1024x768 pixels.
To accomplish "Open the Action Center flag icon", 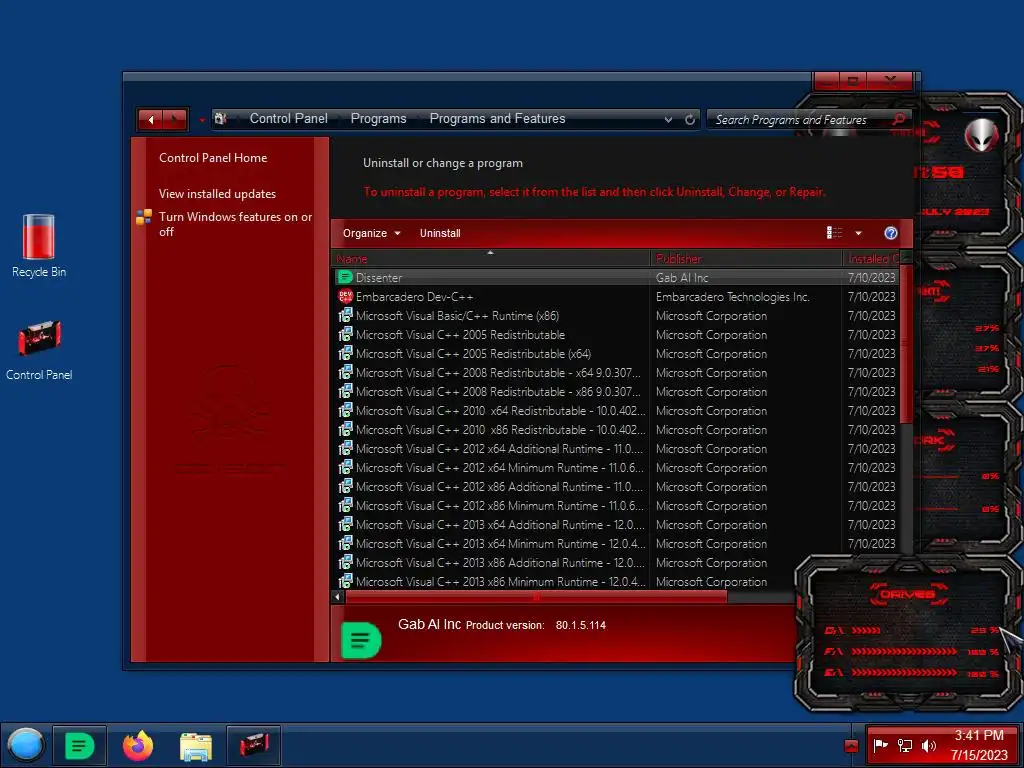I will [880, 745].
